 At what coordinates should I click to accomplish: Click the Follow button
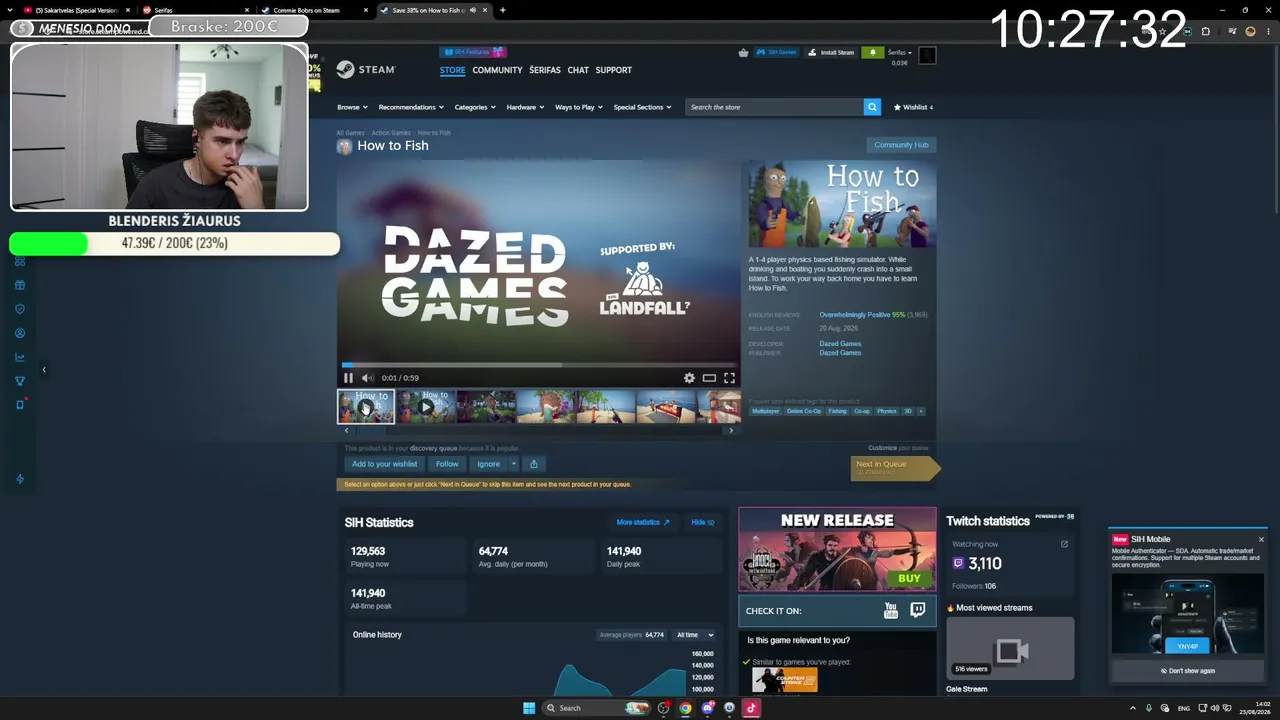tap(447, 464)
